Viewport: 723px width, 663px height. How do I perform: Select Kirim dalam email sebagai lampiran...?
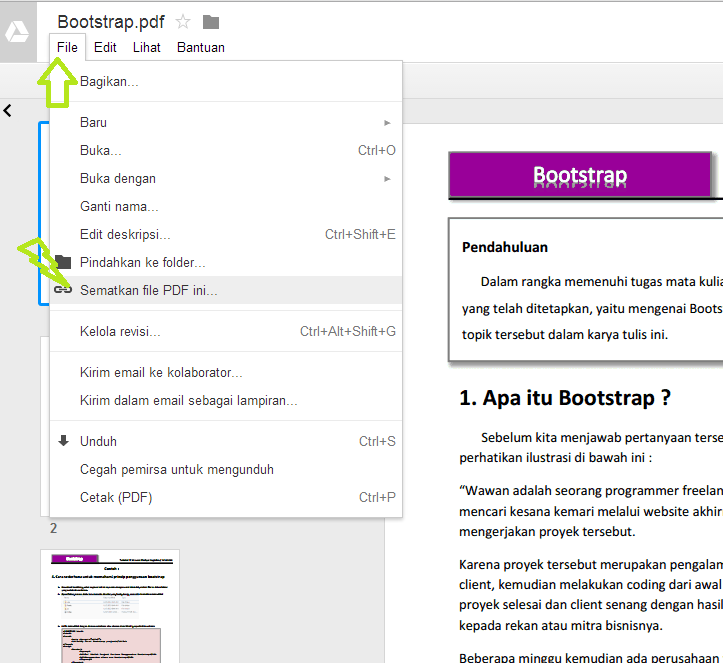226,401
